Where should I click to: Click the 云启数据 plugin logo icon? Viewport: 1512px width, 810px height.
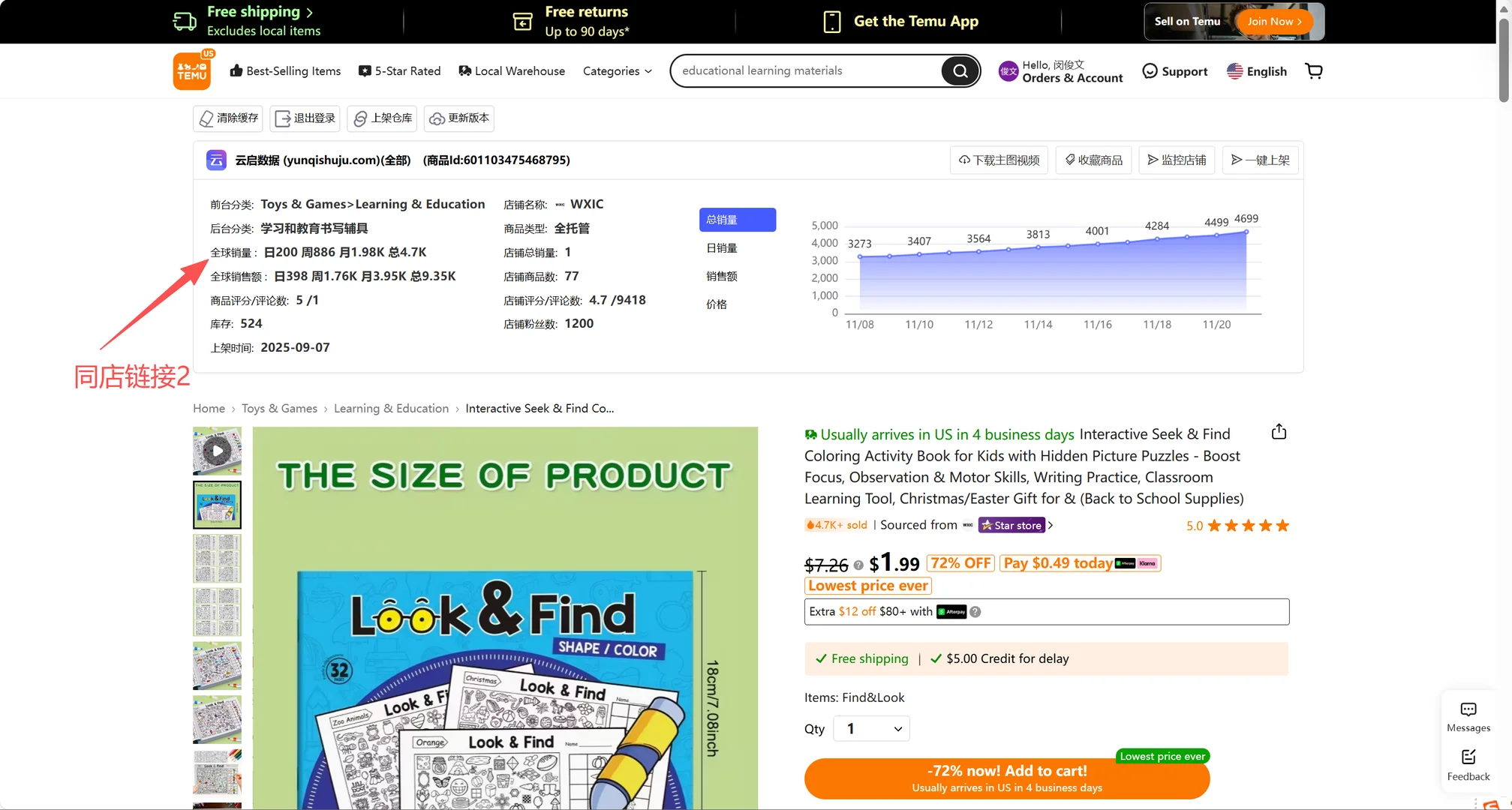point(216,160)
